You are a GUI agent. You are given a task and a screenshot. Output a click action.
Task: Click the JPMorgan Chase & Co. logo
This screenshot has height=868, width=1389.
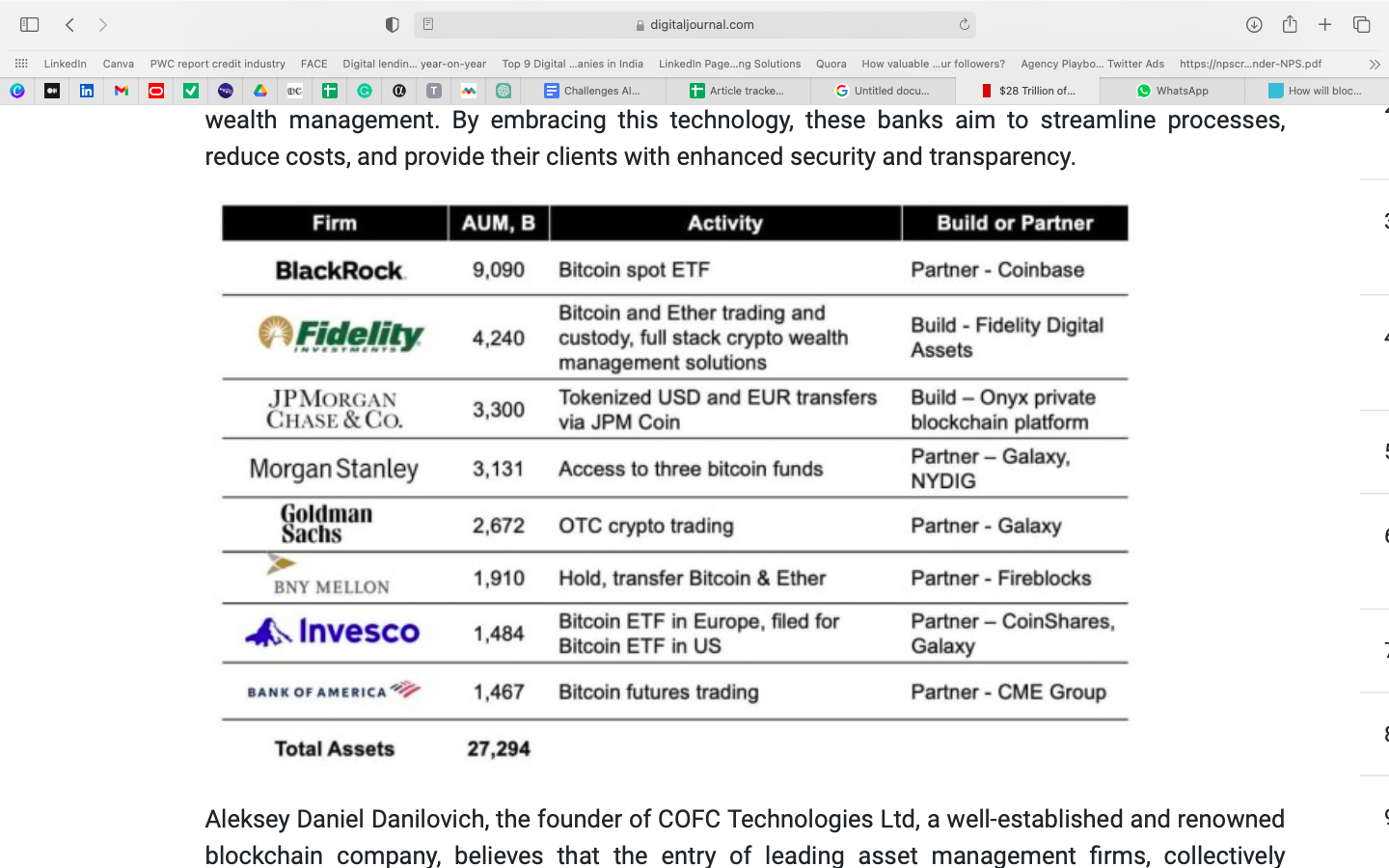tap(334, 409)
